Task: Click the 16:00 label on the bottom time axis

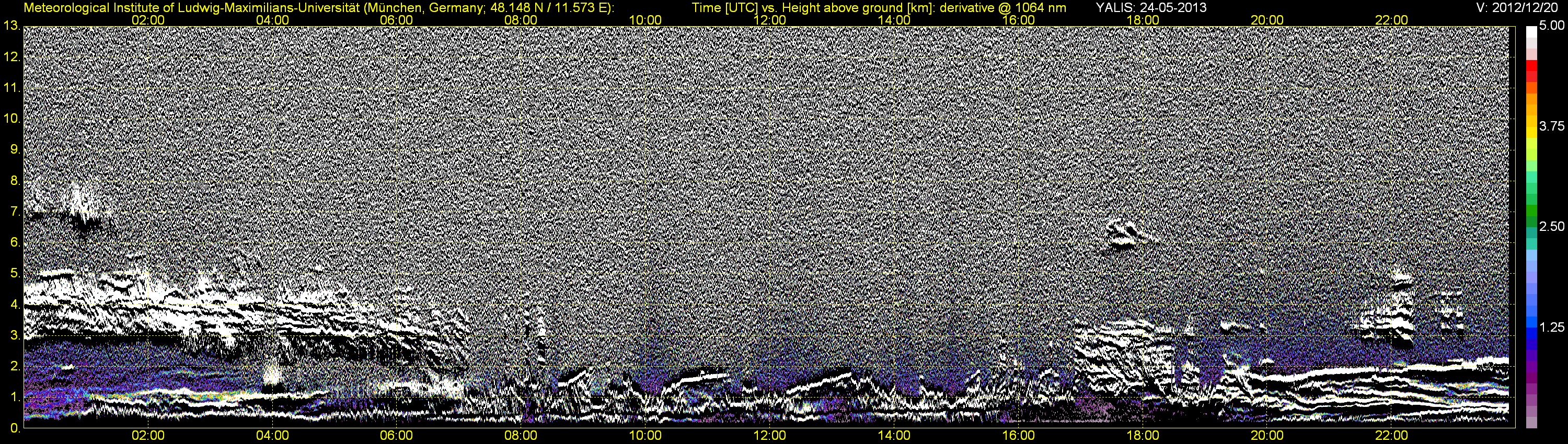Action: (x=1018, y=436)
